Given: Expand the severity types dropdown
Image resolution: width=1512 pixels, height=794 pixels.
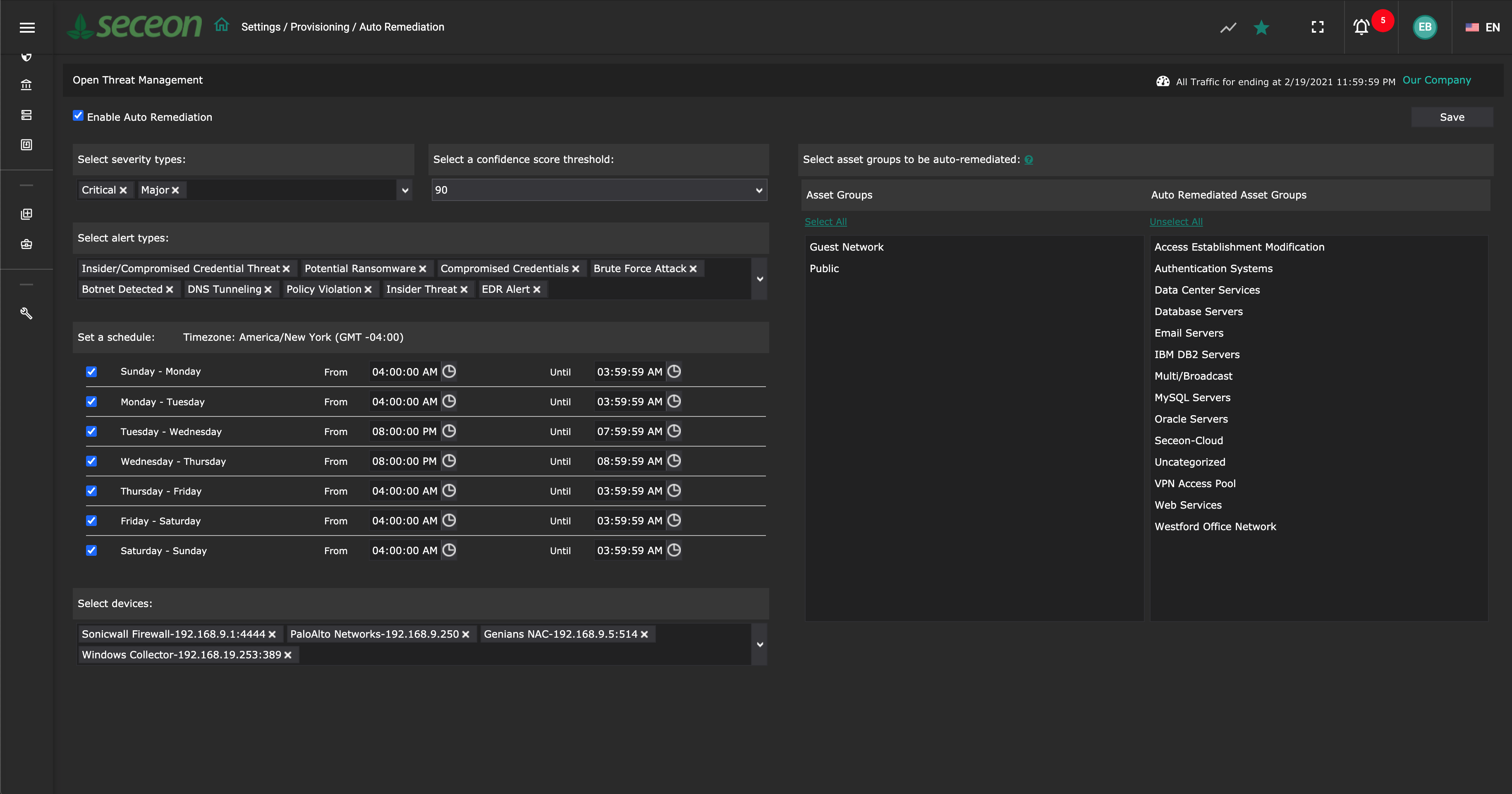Looking at the screenshot, I should [405, 190].
